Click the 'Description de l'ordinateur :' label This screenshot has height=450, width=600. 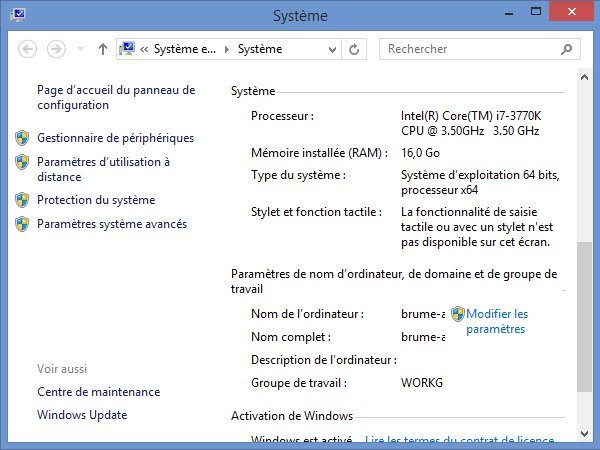click(324, 360)
